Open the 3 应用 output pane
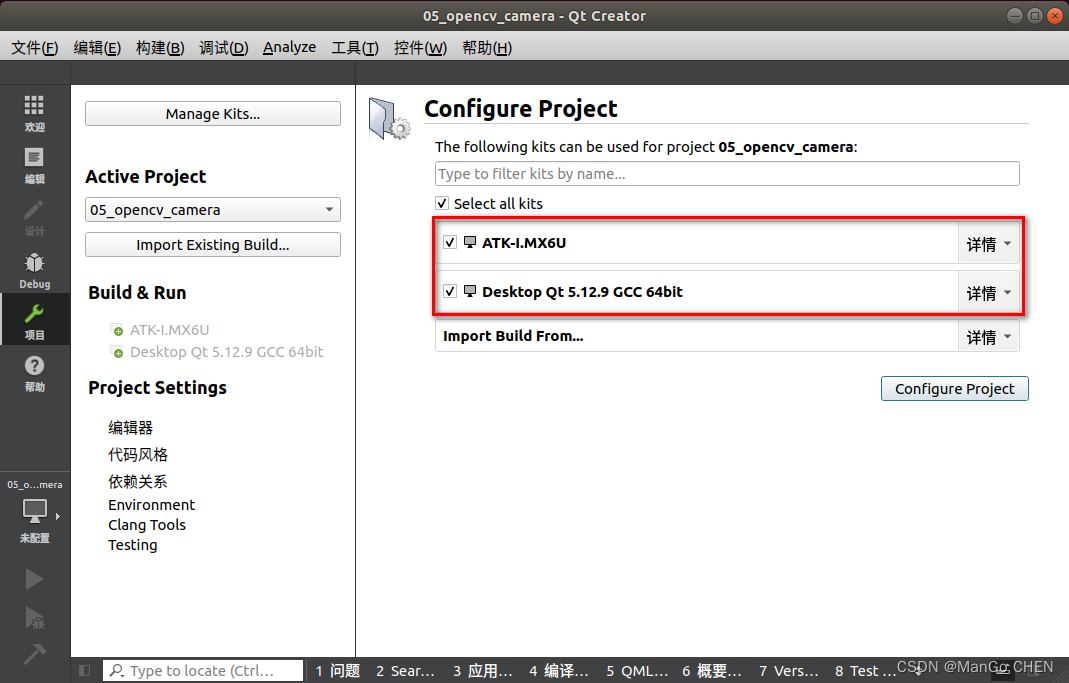Screen dimensions: 1069x683 (x=483, y=671)
